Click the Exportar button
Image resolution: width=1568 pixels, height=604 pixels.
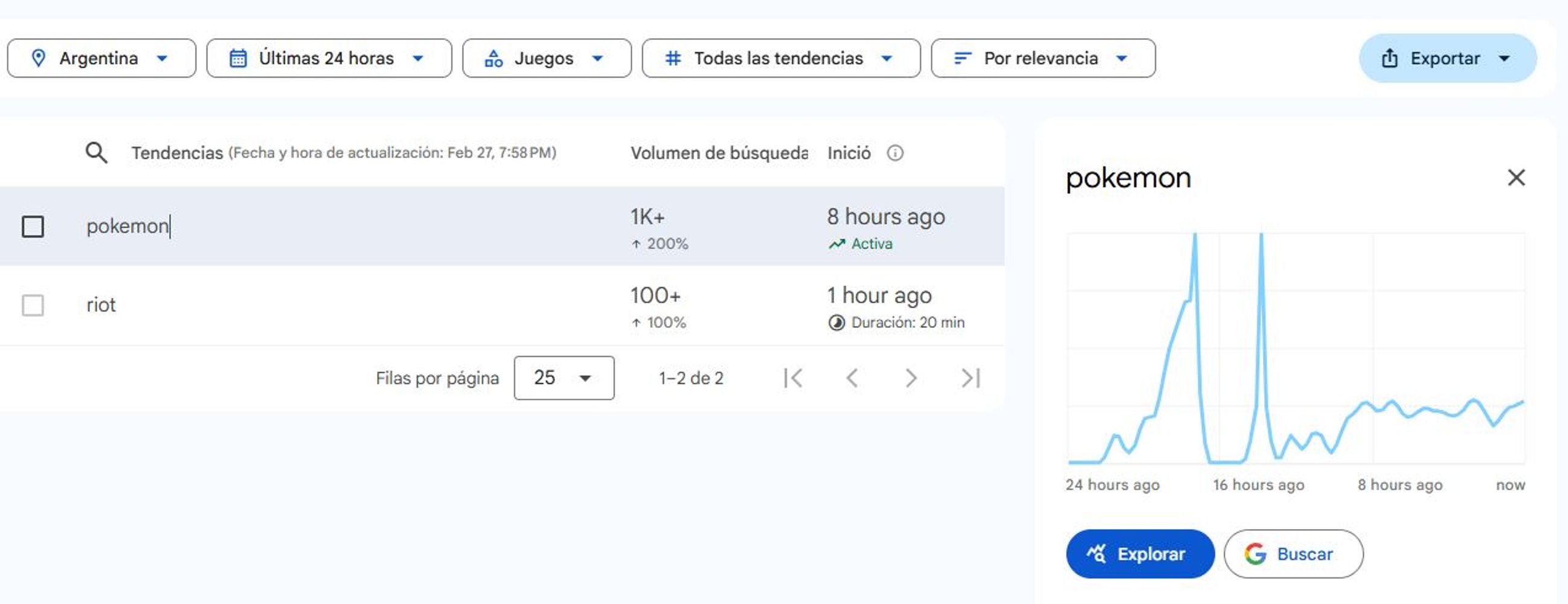pos(1447,59)
